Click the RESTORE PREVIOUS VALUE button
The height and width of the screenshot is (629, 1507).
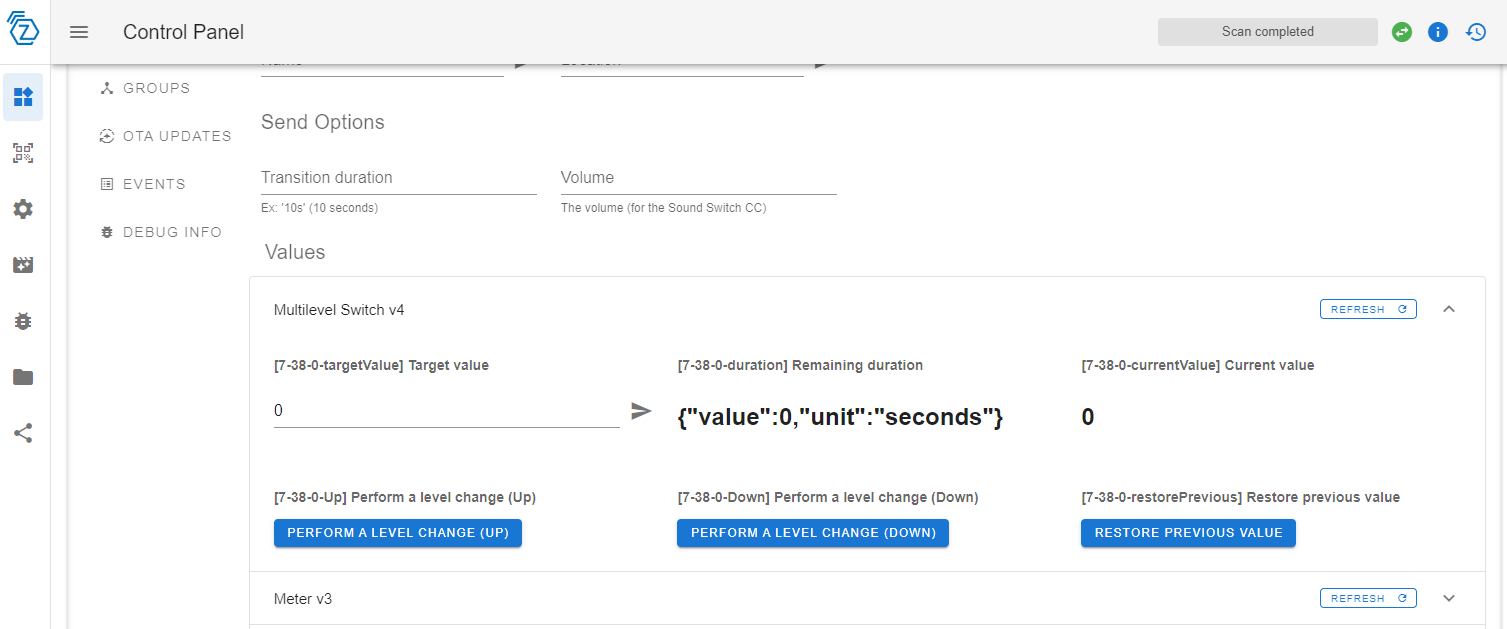(1187, 533)
